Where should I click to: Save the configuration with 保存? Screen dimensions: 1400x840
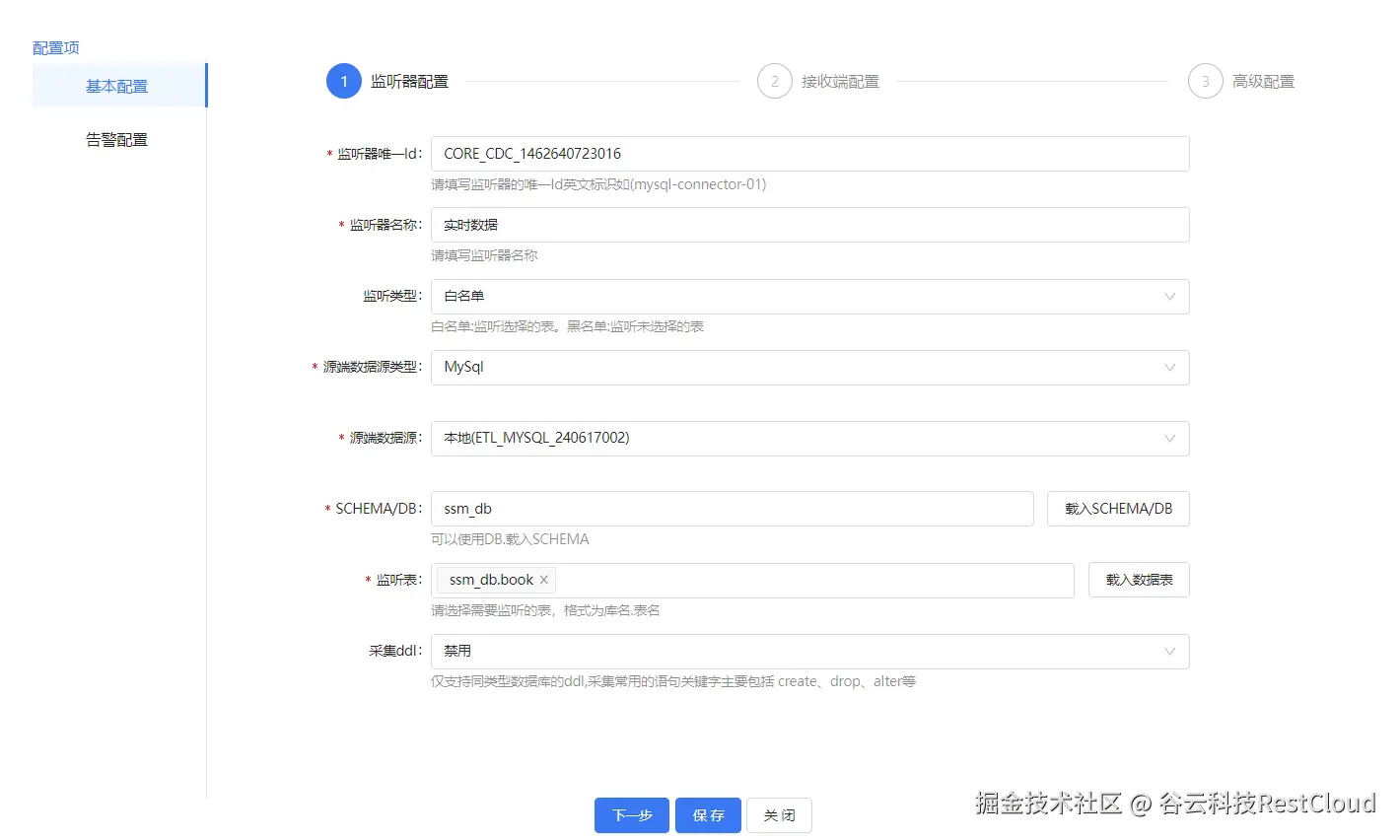(708, 815)
